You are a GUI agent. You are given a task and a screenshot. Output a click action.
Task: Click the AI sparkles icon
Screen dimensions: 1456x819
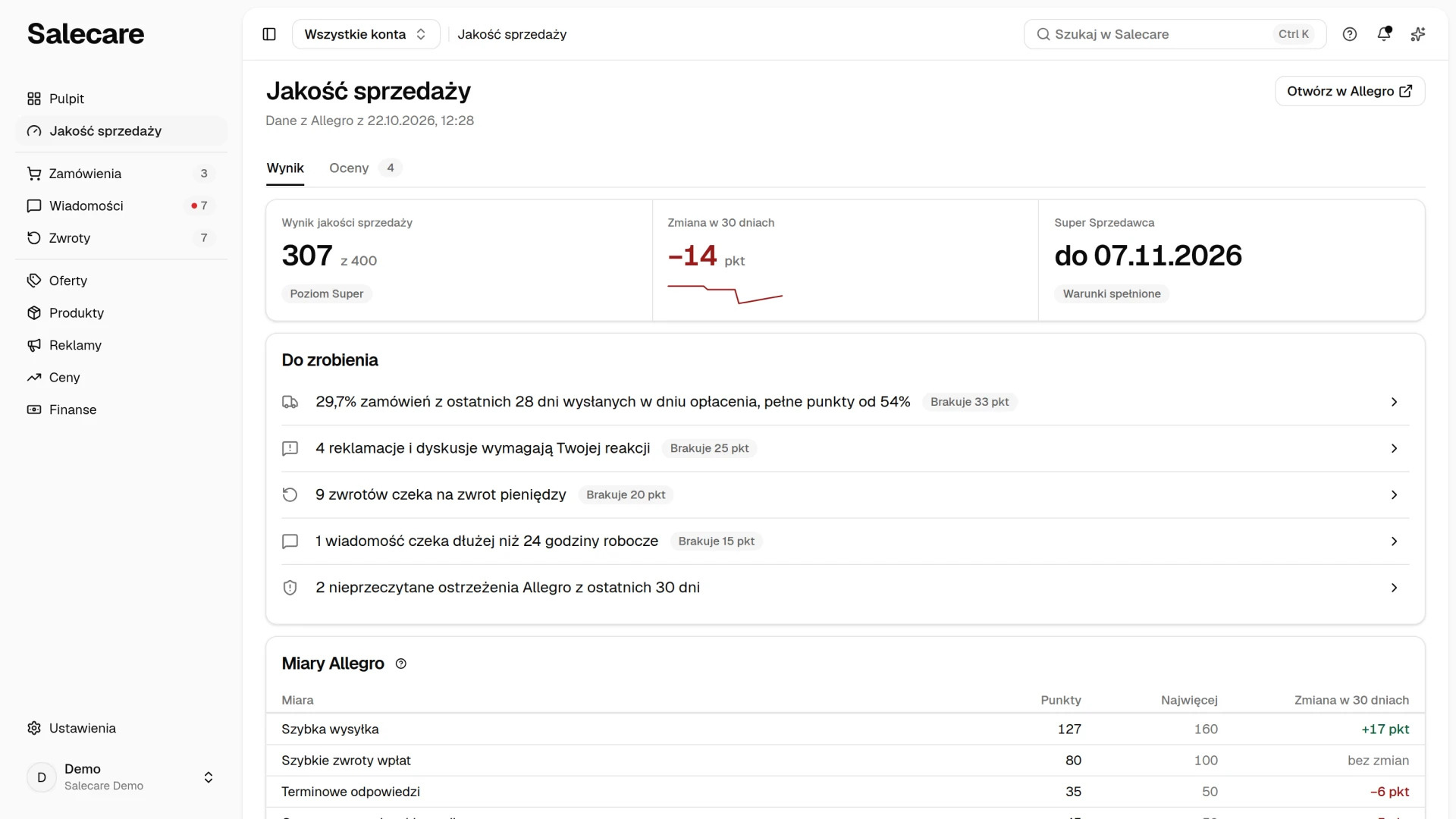tap(1418, 34)
